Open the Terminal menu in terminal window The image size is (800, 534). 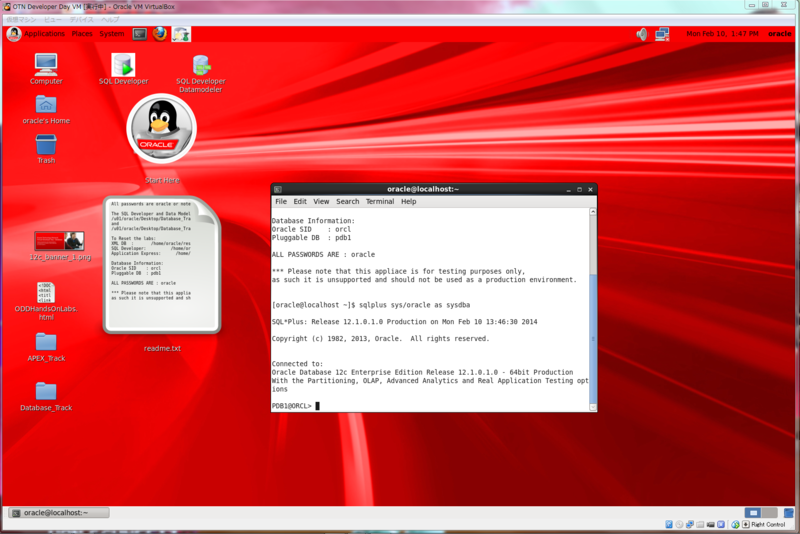click(x=380, y=201)
